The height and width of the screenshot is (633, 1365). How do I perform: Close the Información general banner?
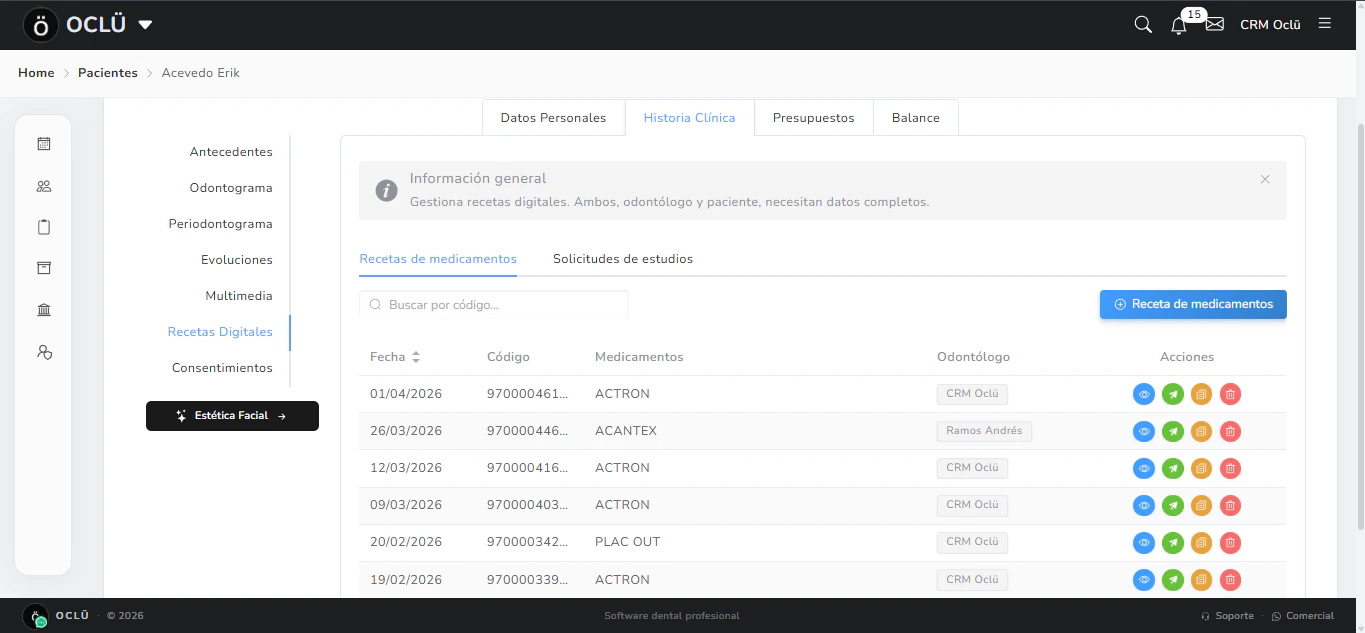[1265, 179]
